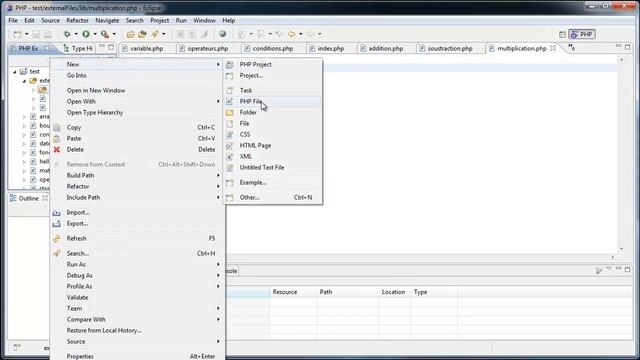The image size is (640, 360).
Task: Select Validate from context menu
Action: tap(137, 297)
